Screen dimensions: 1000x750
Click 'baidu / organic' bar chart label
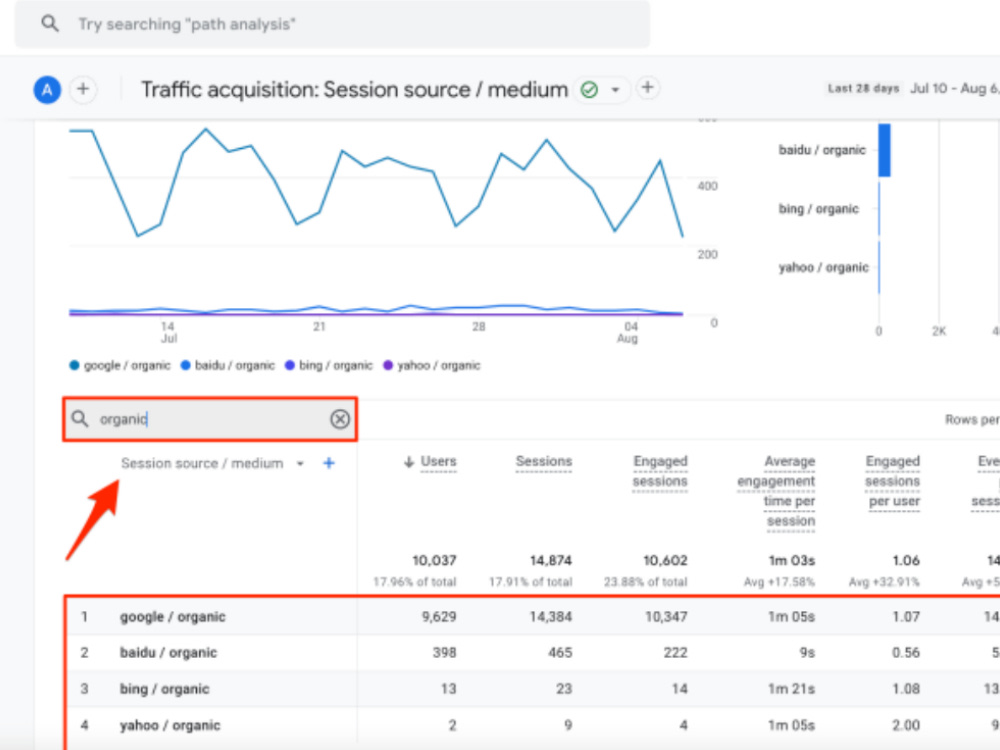point(822,150)
